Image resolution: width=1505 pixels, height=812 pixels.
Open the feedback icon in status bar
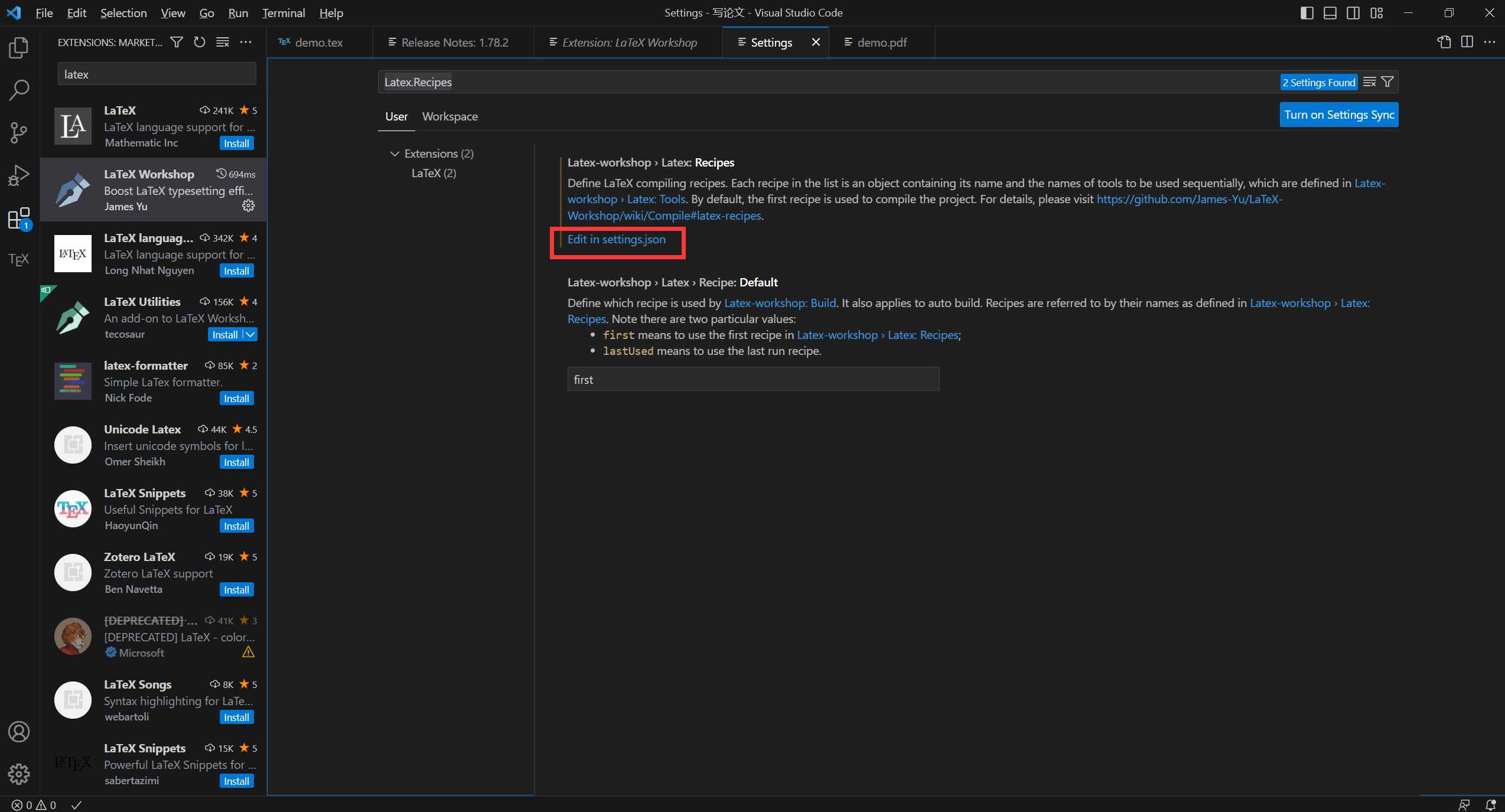[x=1464, y=805]
